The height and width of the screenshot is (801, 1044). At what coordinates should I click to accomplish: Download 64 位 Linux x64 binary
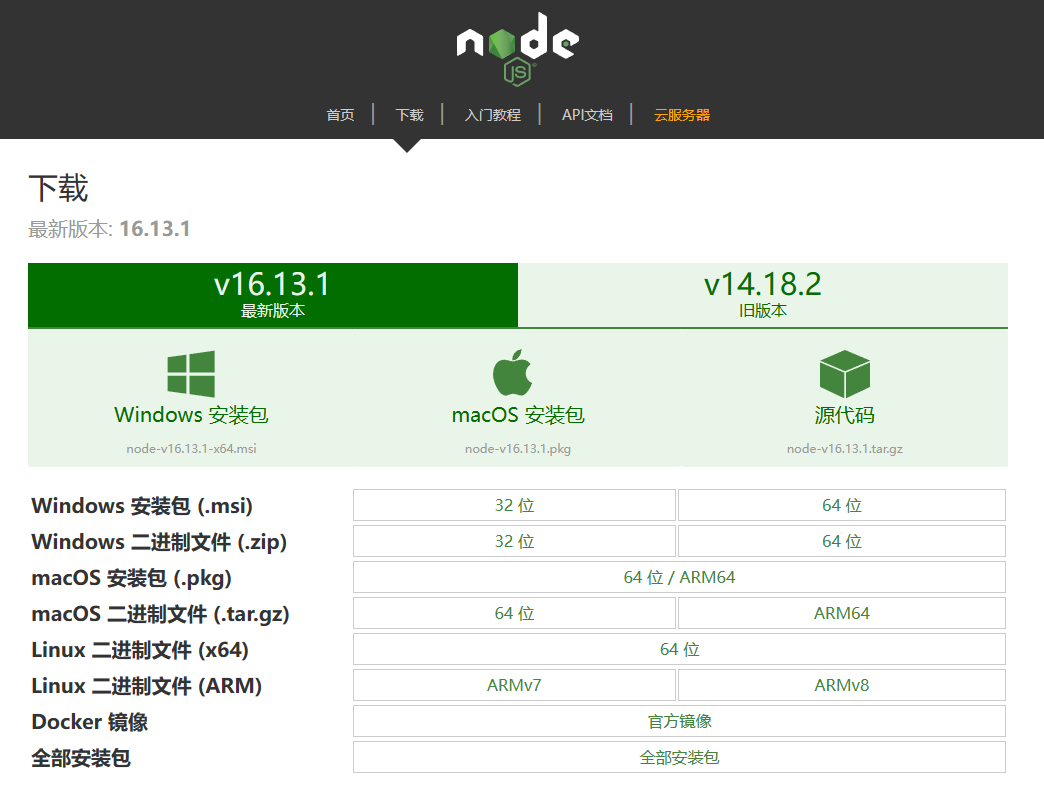[x=679, y=649]
